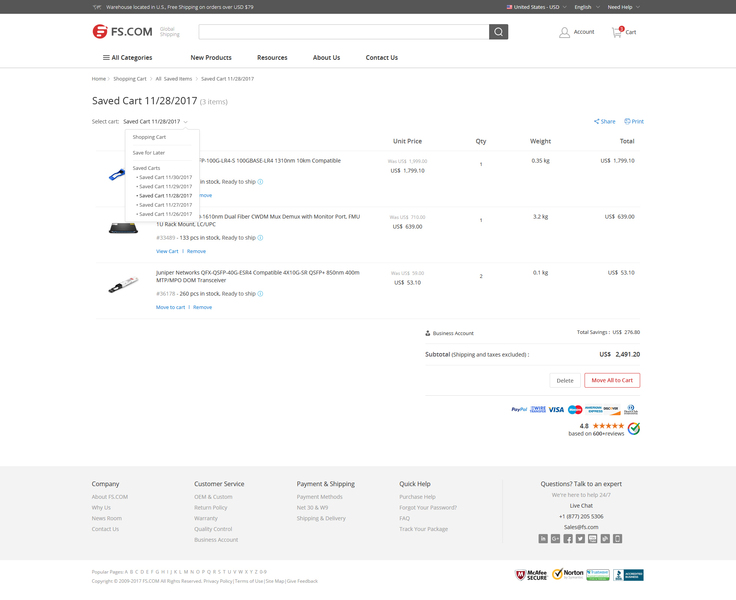Click Give Feedback link at bottom
This screenshot has width=736, height=600.
pos(302,581)
